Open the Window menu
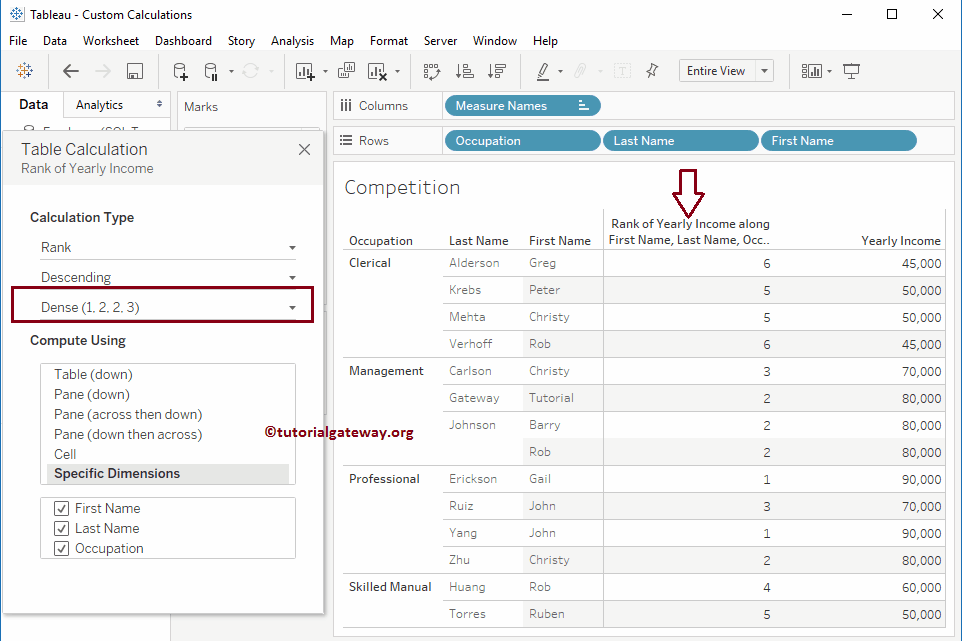This screenshot has height=641, width=962. (x=494, y=40)
